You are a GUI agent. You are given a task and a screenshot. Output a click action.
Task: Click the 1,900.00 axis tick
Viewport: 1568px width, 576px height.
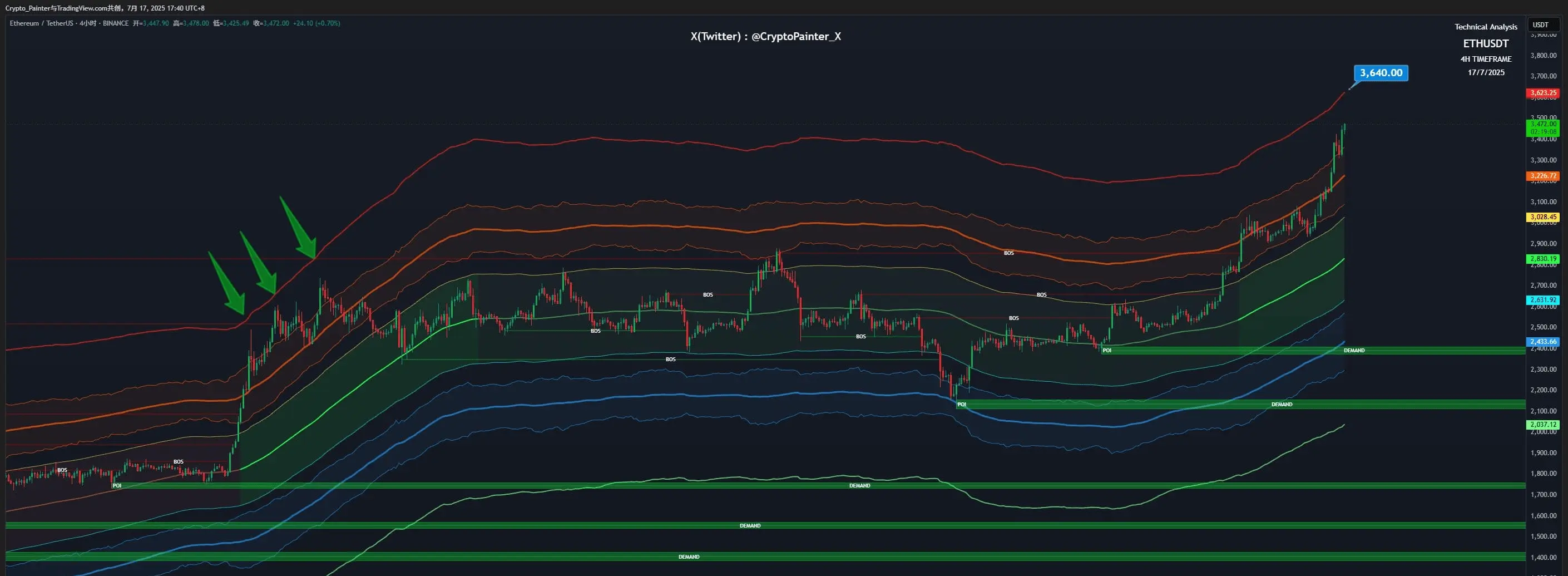(1543, 452)
